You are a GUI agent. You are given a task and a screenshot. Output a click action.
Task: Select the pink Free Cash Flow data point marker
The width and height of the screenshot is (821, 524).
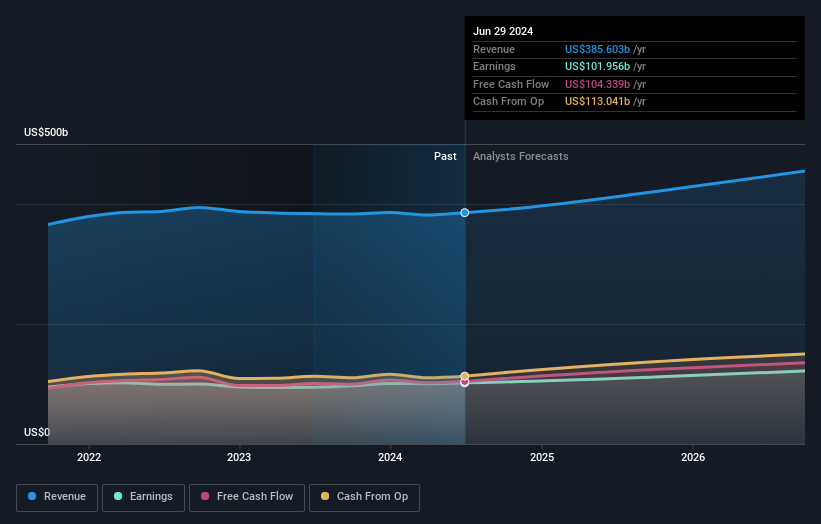point(464,383)
